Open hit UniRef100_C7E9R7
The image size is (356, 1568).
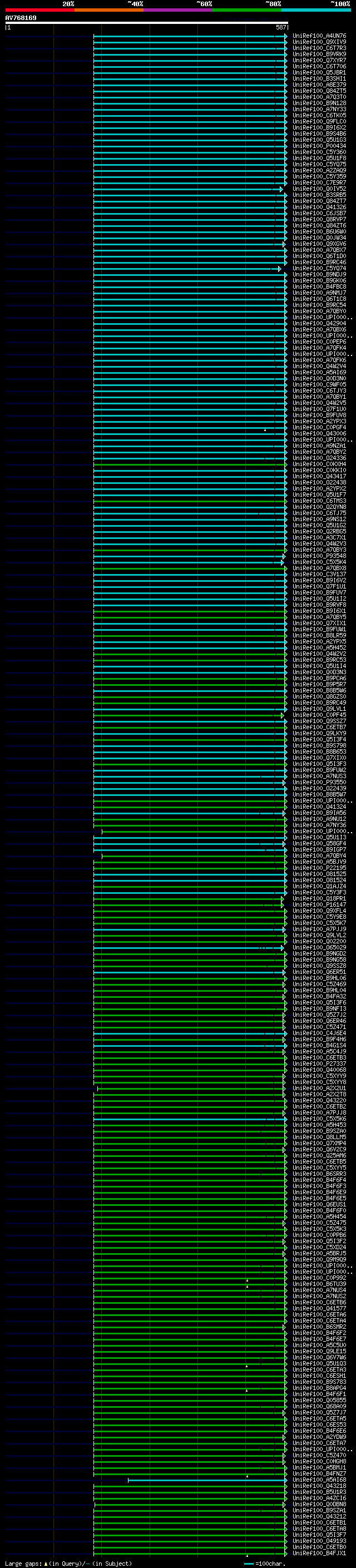click(319, 182)
